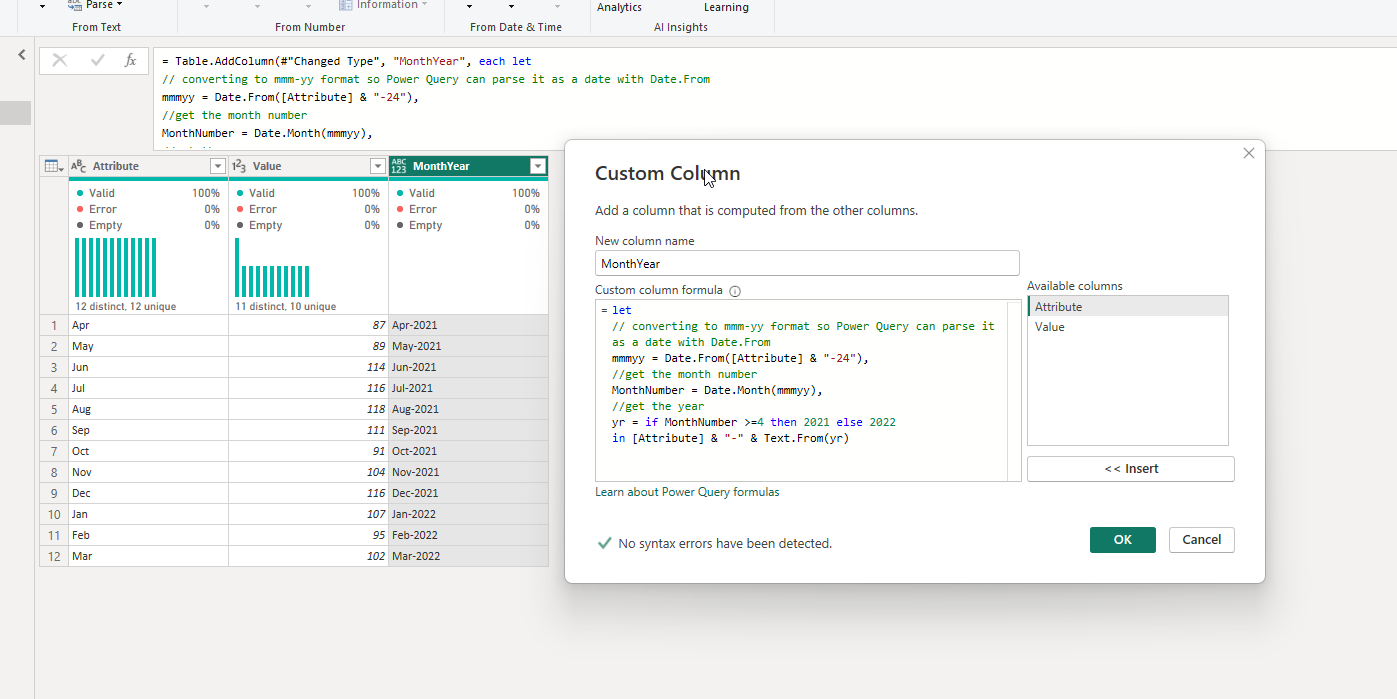Click the fx function icon
The height and width of the screenshot is (699, 1397).
click(x=130, y=61)
